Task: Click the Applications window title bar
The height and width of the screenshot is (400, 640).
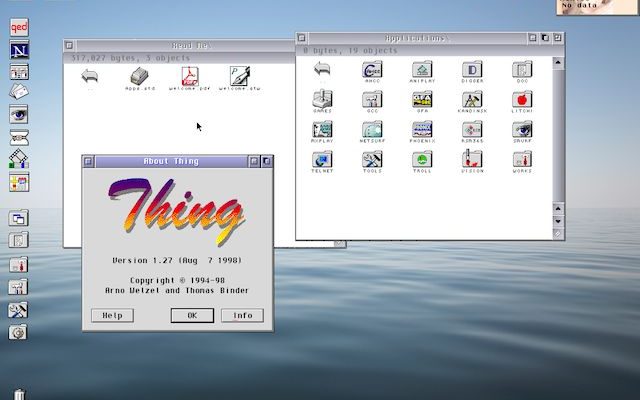Action: pyautogui.click(x=418, y=38)
